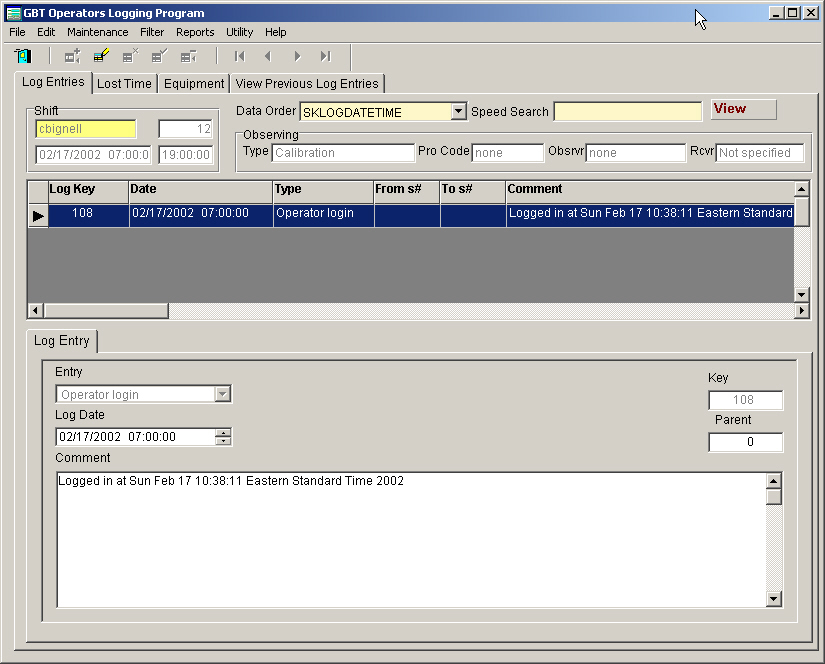Open the File menu
The width and height of the screenshot is (825, 664).
pyautogui.click(x=17, y=32)
